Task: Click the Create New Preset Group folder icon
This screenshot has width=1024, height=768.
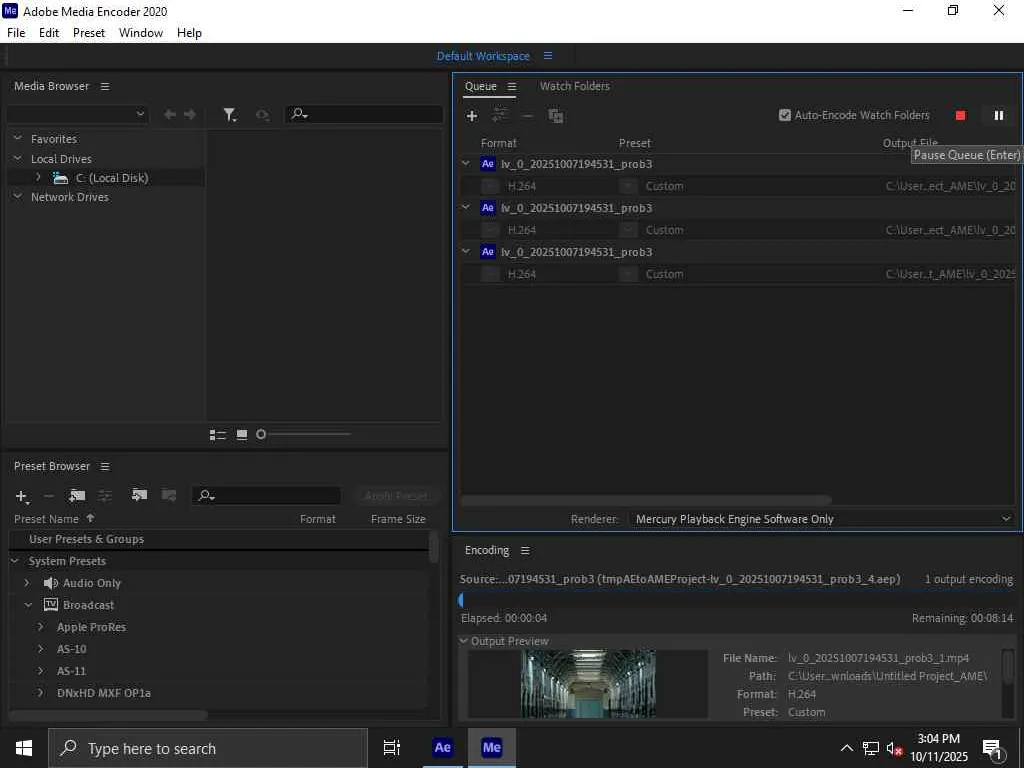Action: [x=77, y=496]
